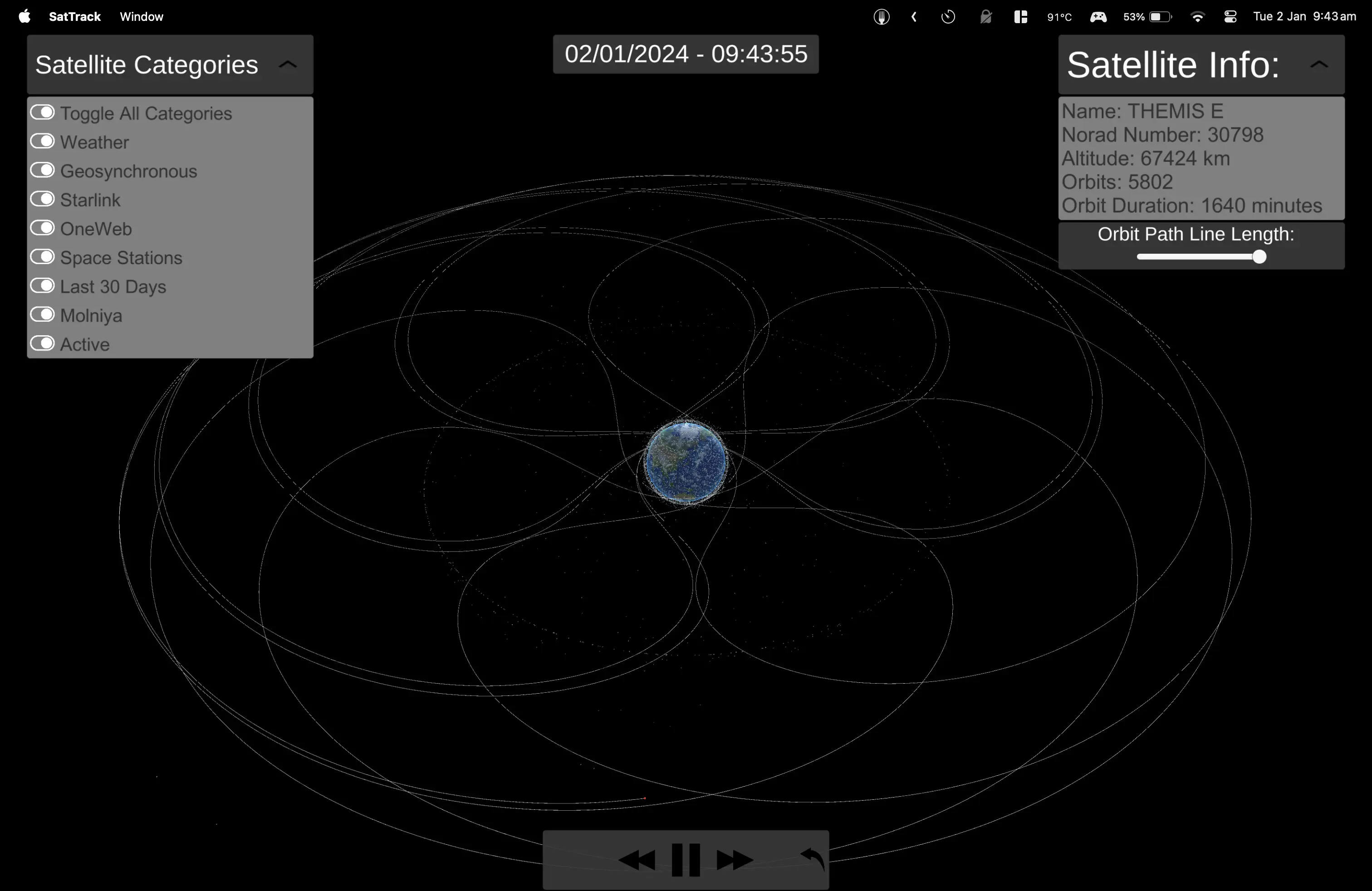
Task: Collapse the Satellite Info panel chevron
Action: tap(1319, 64)
